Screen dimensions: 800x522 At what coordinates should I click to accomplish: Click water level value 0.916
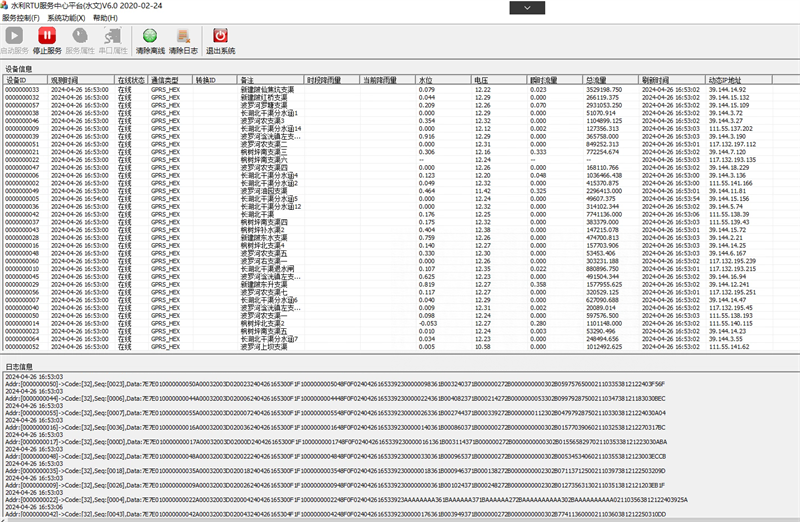tap(427, 136)
